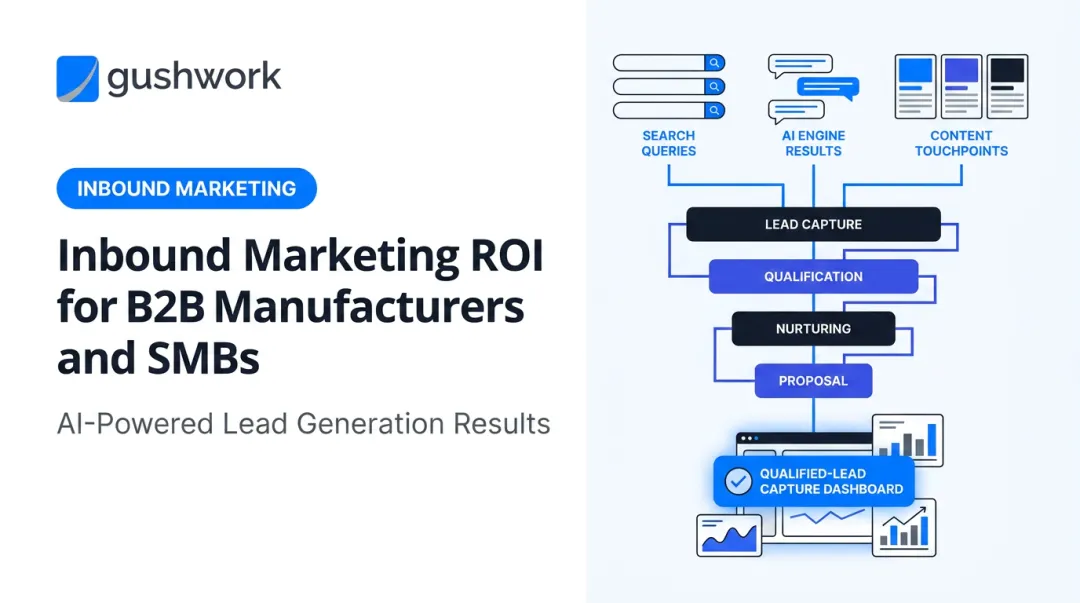Click the gushwork logo icon

coord(77,79)
